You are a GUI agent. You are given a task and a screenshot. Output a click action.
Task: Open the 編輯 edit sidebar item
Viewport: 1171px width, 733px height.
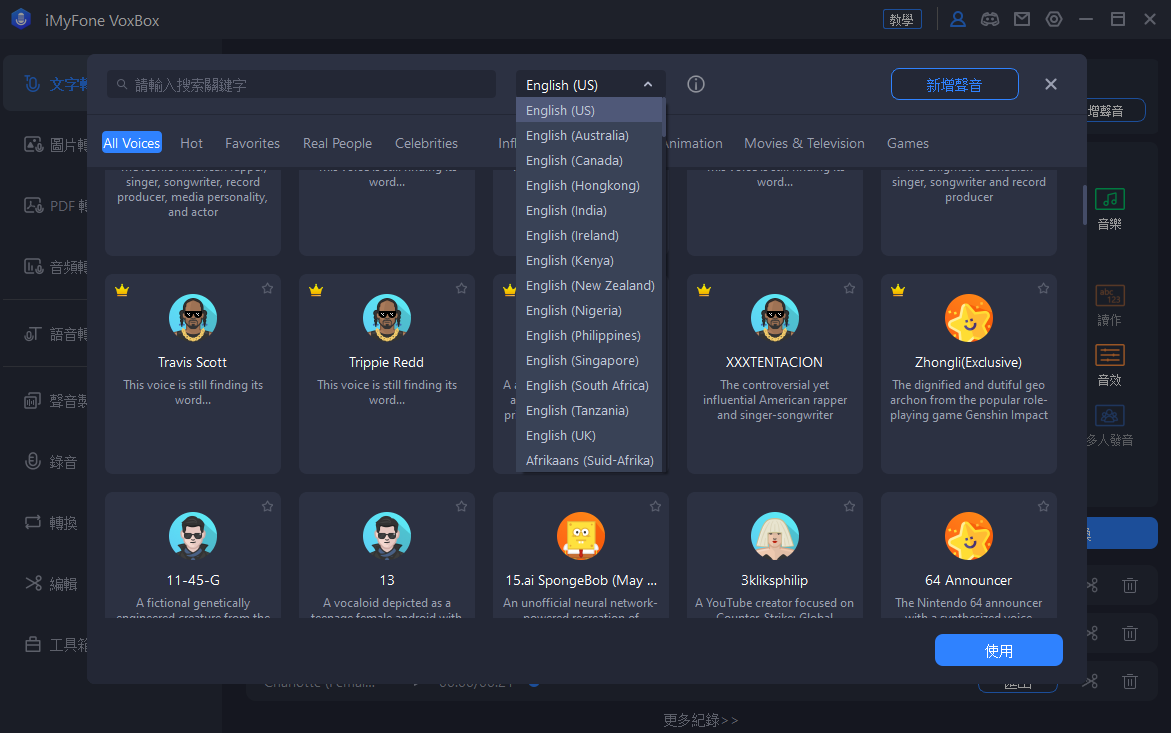(51, 584)
